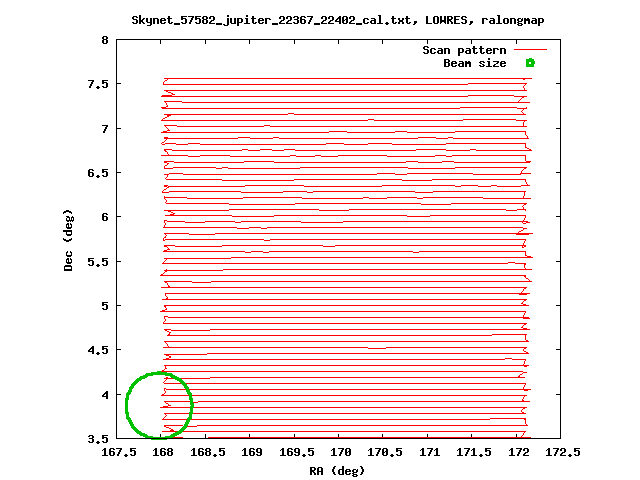Click the red line sample in legend
Screen dimensions: 640x480
coord(530,50)
